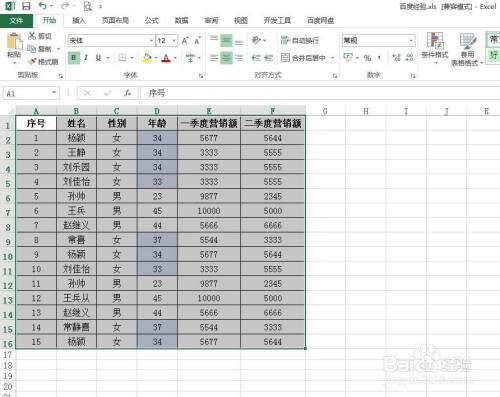The width and height of the screenshot is (500, 397).
Task: Toggle Align Left for cells
Action: click(x=214, y=58)
